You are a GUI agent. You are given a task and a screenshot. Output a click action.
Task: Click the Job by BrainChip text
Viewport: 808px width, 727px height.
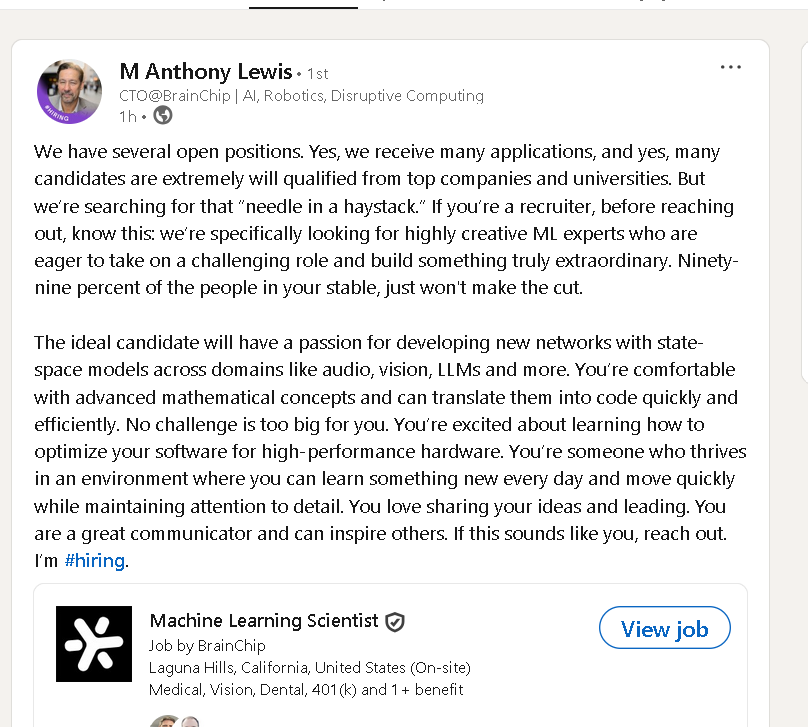pyautogui.click(x=207, y=646)
